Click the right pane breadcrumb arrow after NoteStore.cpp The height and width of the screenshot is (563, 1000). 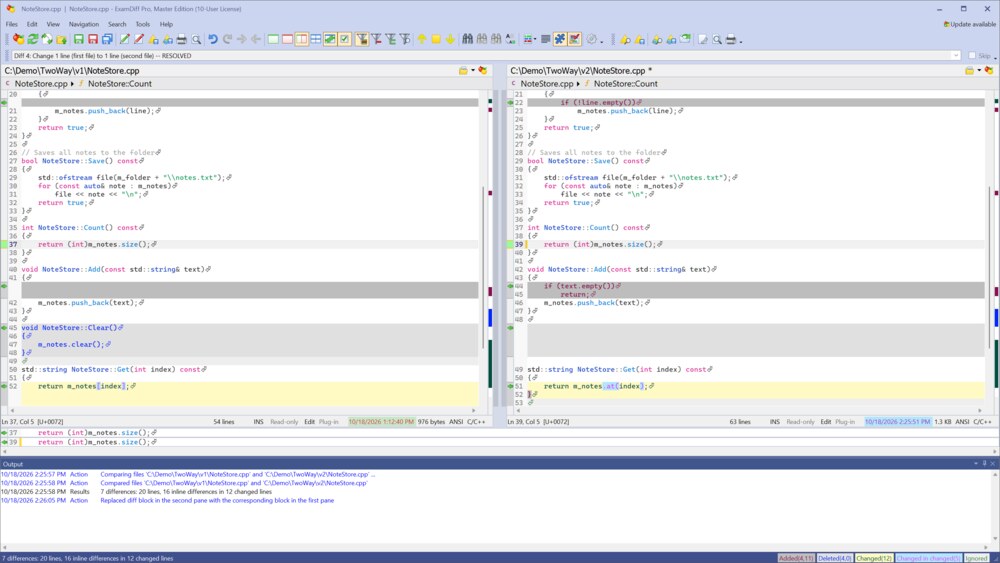[578, 84]
